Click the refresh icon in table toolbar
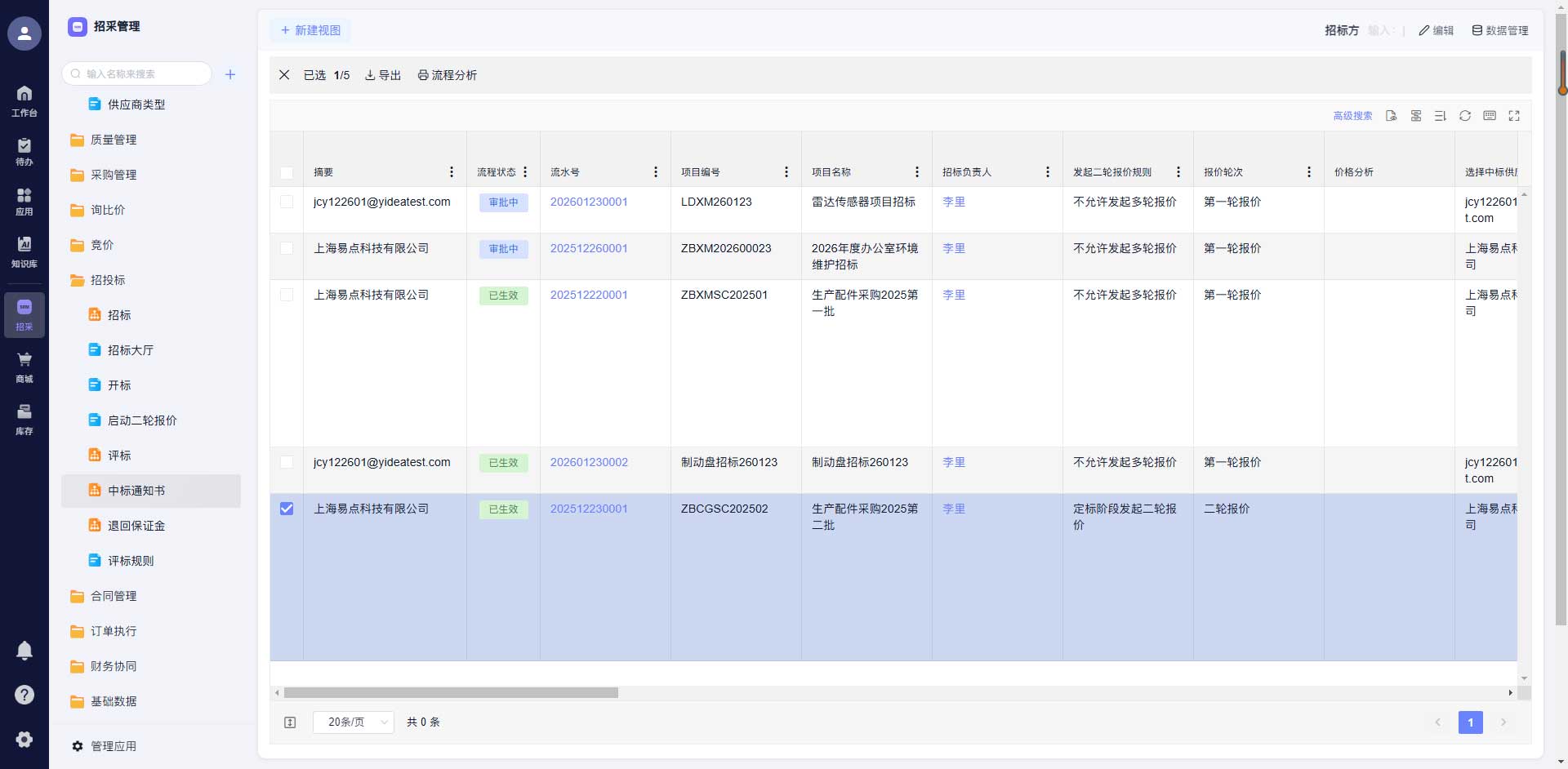The image size is (1568, 769). 1465,116
